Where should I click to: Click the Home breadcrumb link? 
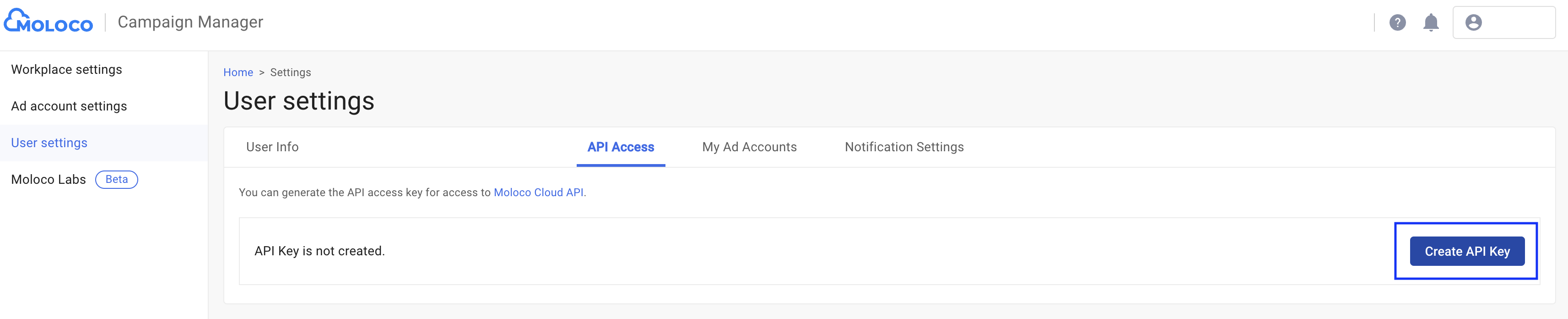[238, 72]
